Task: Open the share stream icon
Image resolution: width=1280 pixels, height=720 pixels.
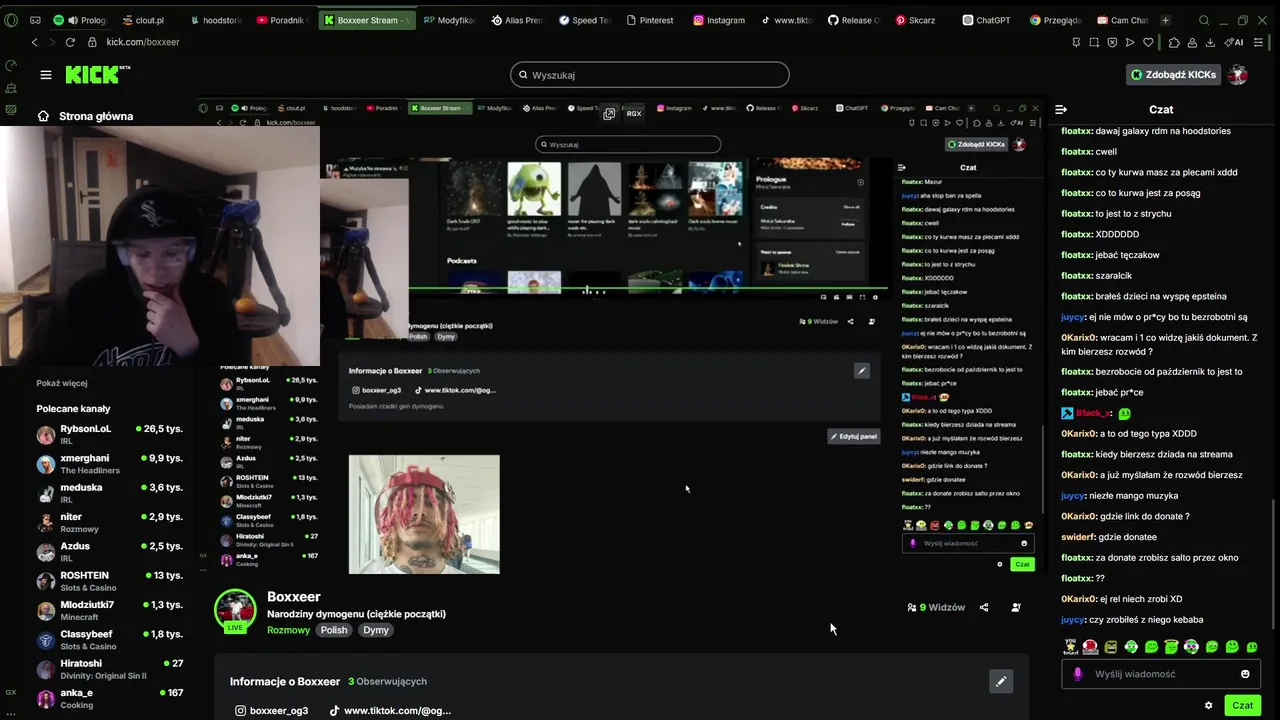Action: (984, 607)
